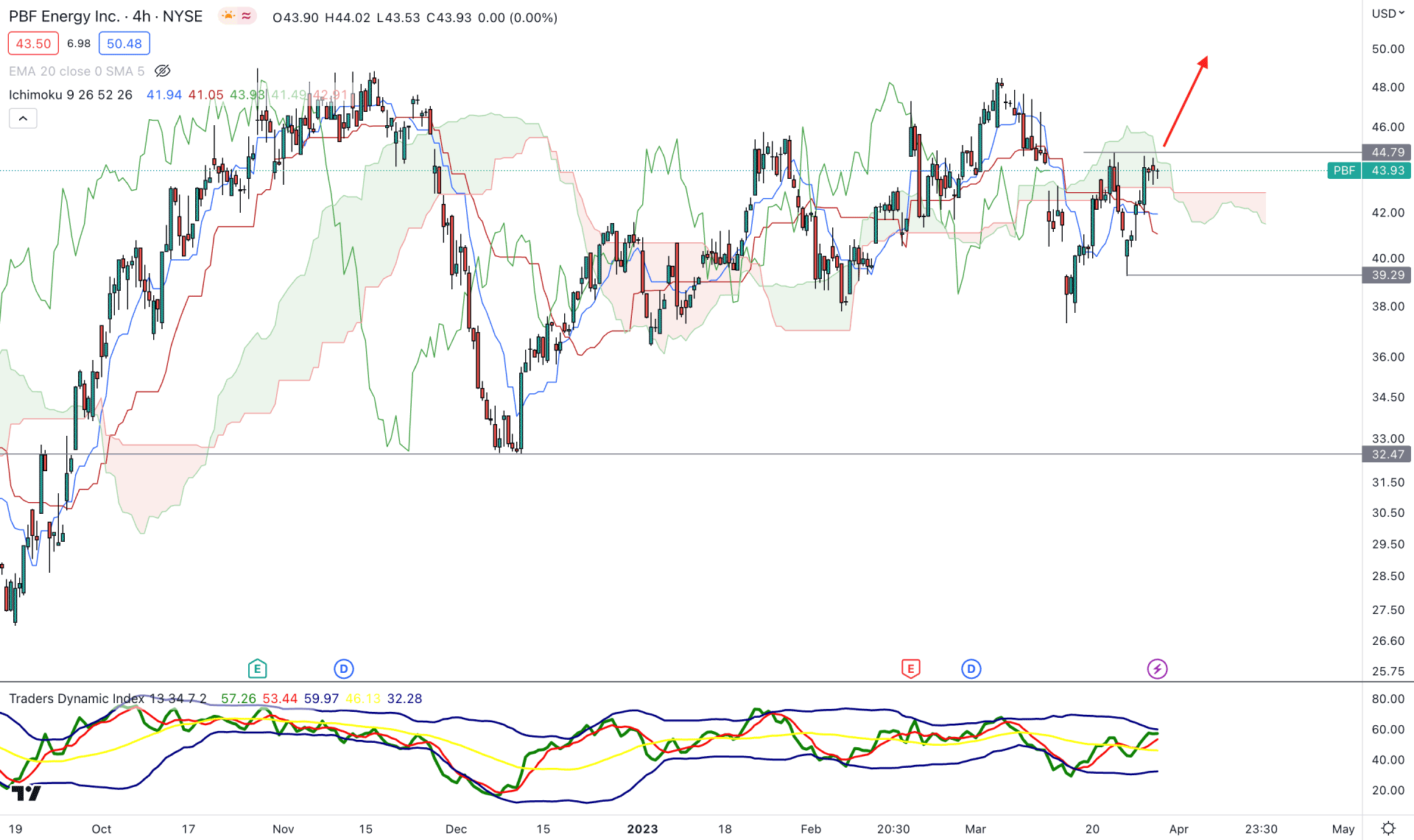
Task: Collapse the indicator legend chevron
Action: click(x=23, y=119)
